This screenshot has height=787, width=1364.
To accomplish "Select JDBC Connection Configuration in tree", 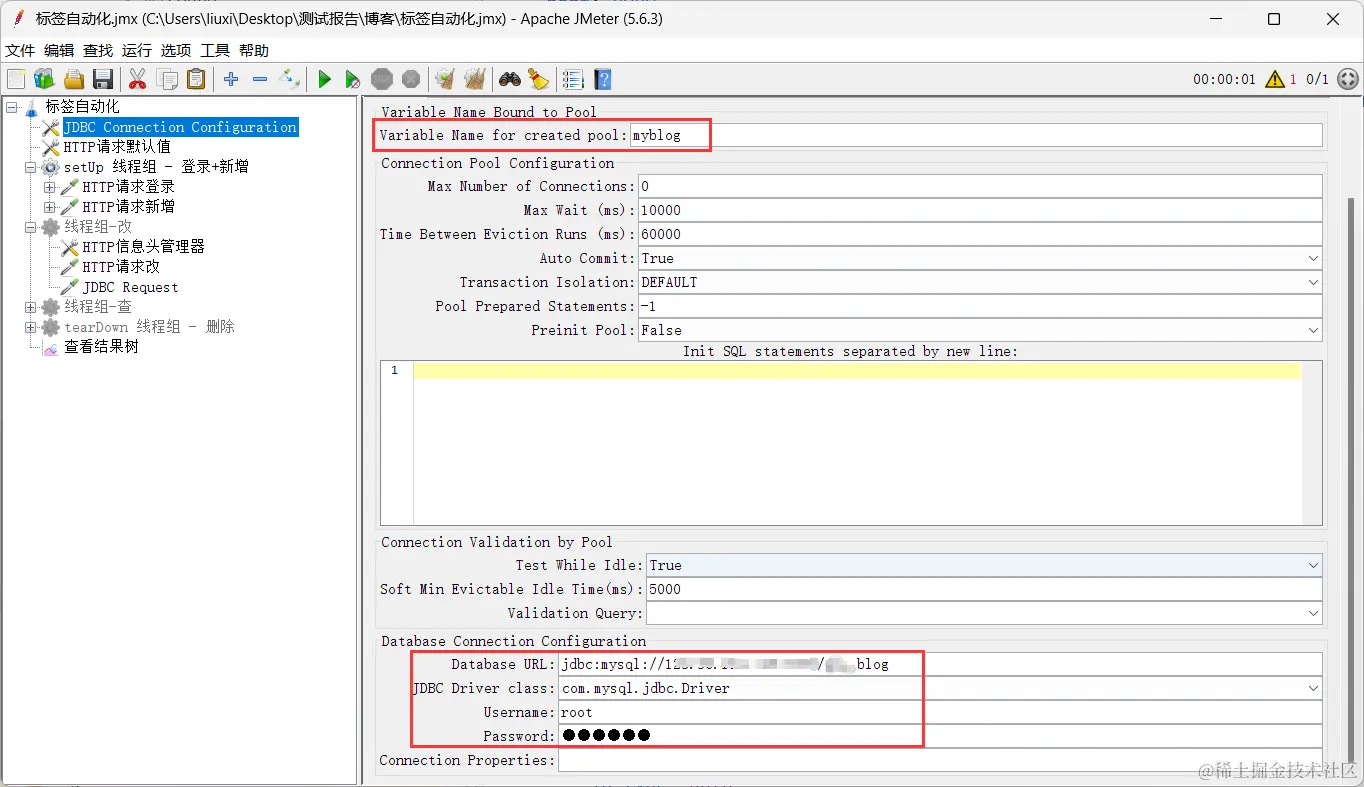I will 180,127.
